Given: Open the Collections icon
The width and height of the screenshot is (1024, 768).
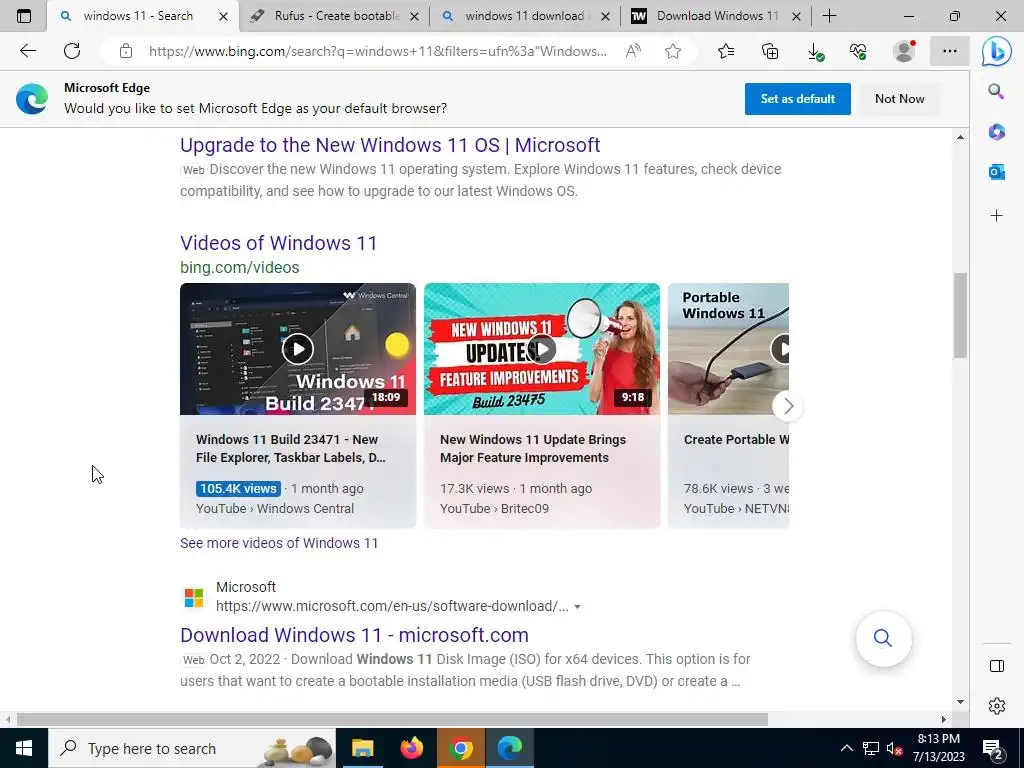Looking at the screenshot, I should coord(770,51).
